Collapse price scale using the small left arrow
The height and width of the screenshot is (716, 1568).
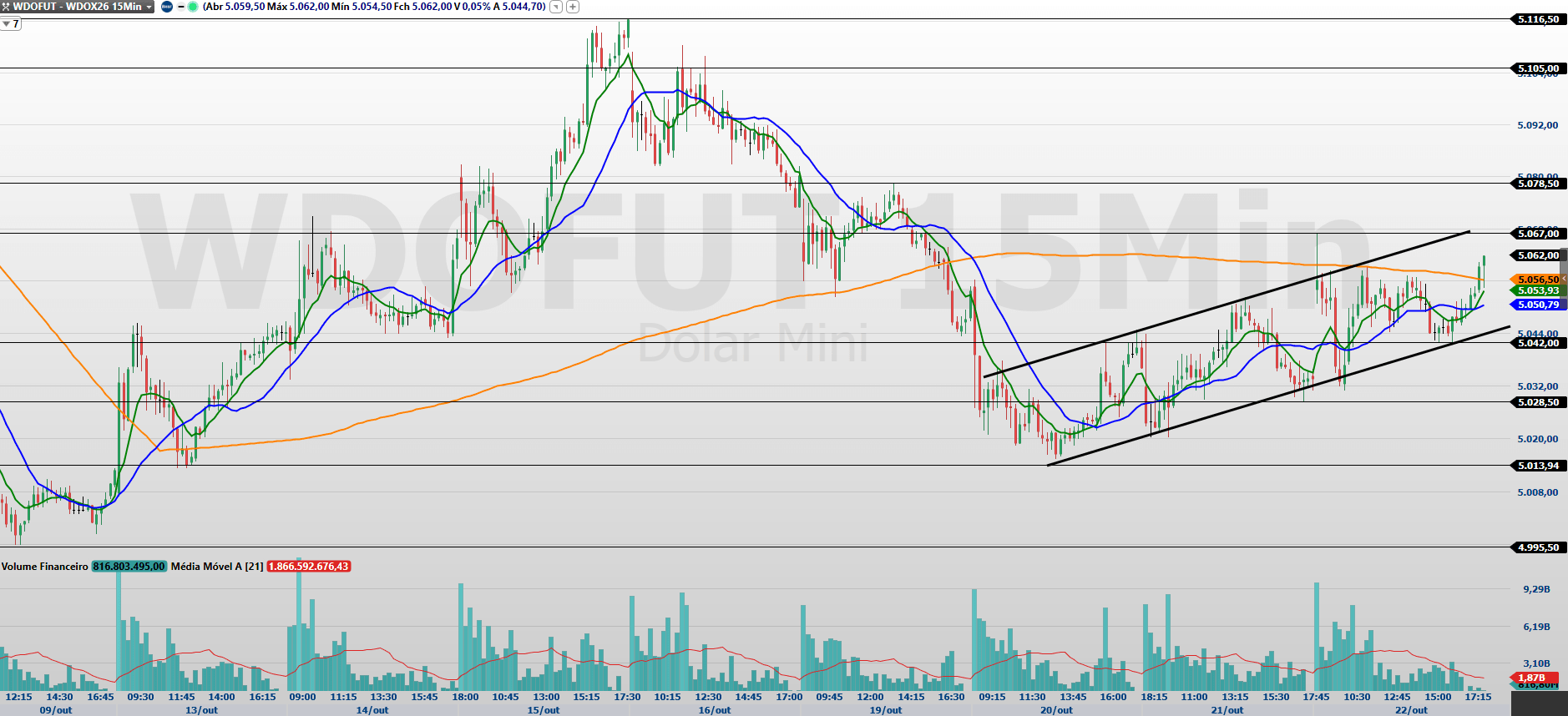(1564, 278)
